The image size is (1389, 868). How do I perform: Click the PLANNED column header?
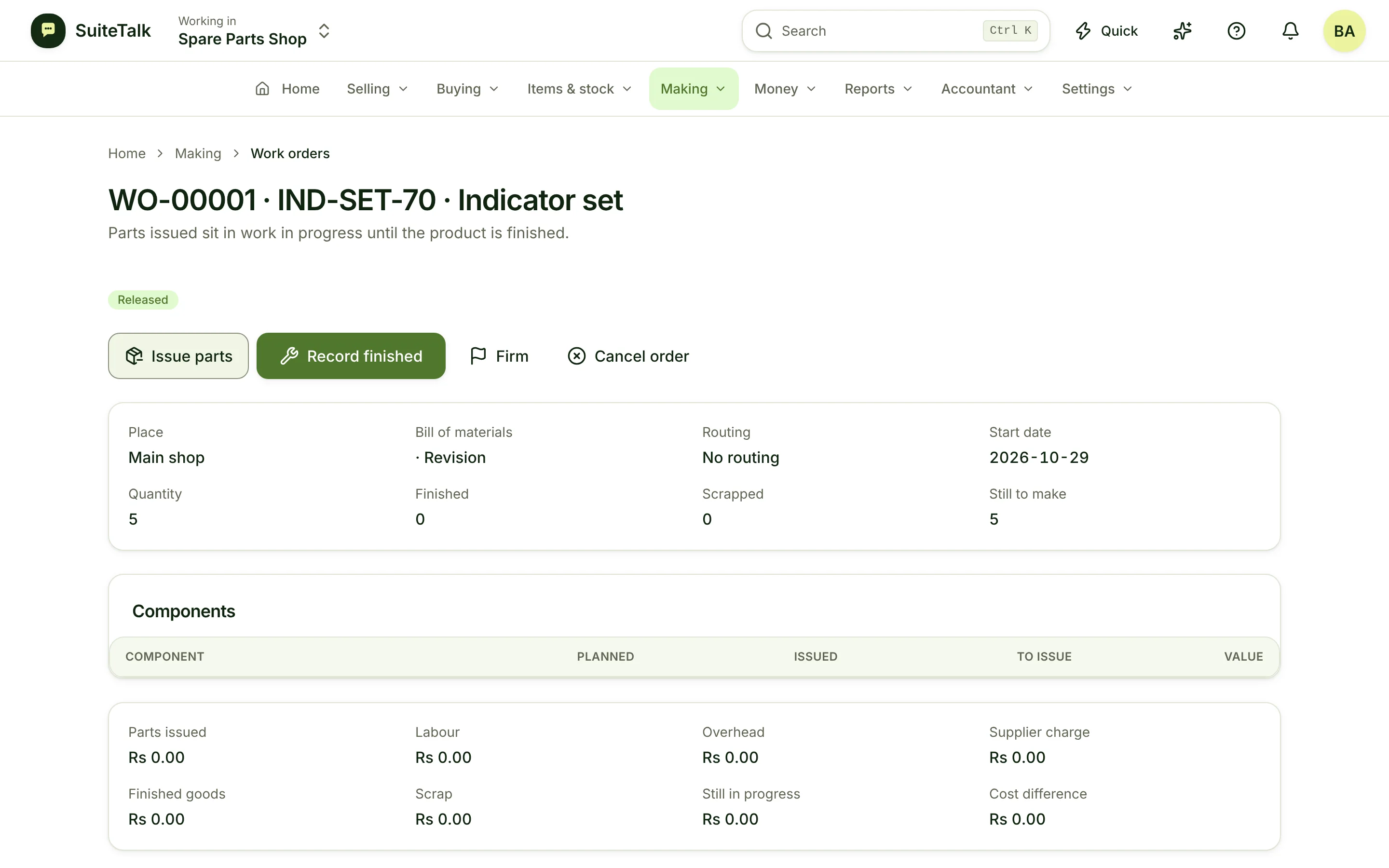coord(605,656)
